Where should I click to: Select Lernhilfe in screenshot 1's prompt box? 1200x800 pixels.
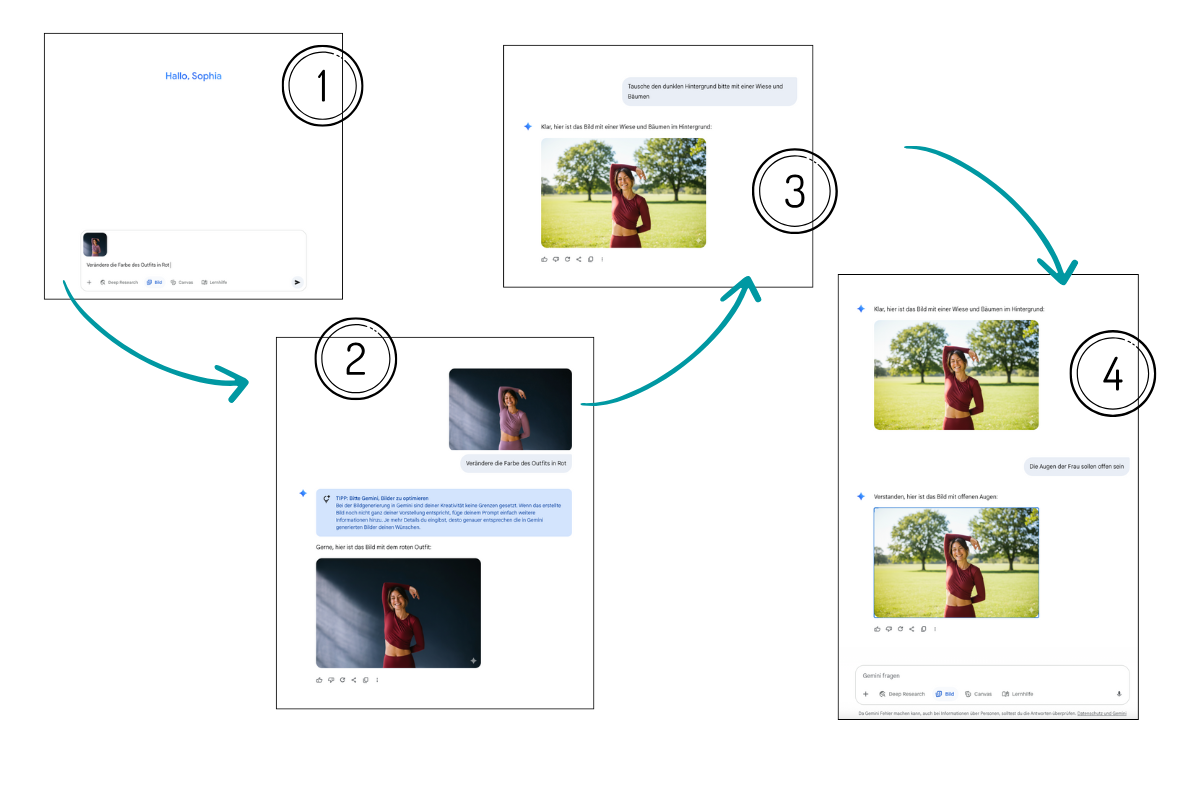pyautogui.click(x=214, y=283)
